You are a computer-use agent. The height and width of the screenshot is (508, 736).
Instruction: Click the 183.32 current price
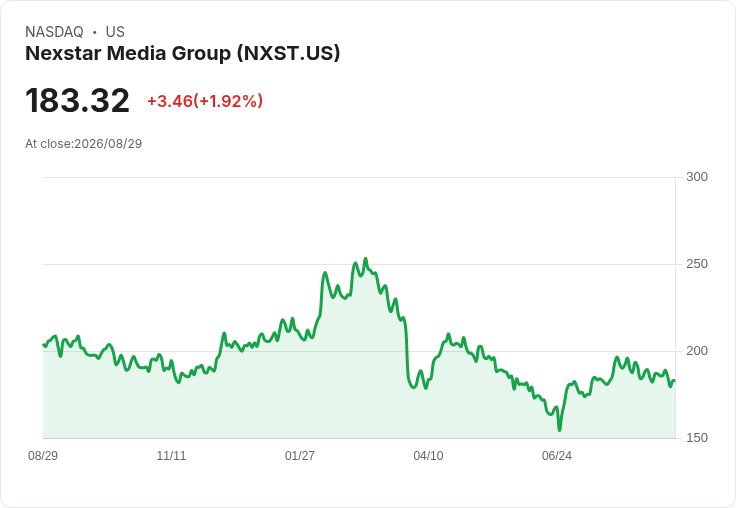point(77,100)
